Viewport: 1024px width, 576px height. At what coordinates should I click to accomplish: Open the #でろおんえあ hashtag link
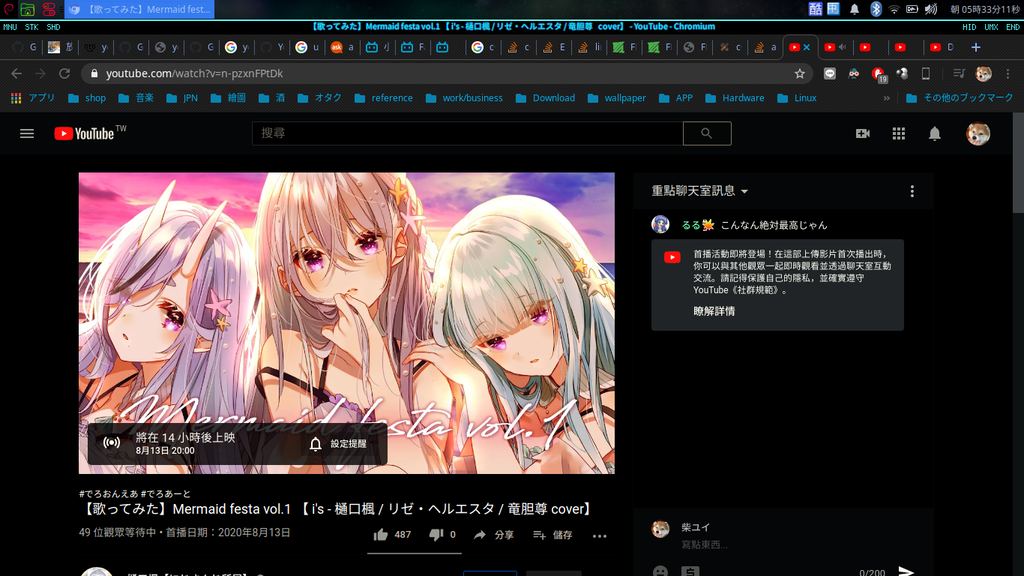click(x=108, y=494)
